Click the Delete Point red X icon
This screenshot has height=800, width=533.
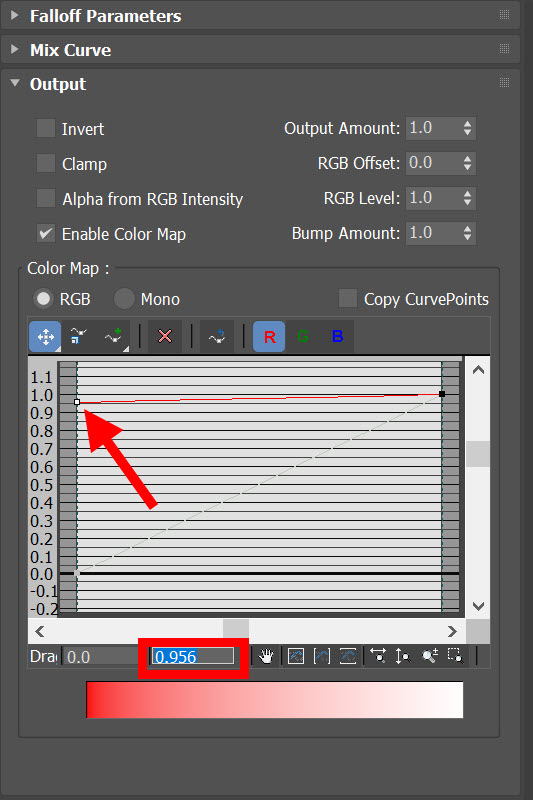[x=165, y=337]
